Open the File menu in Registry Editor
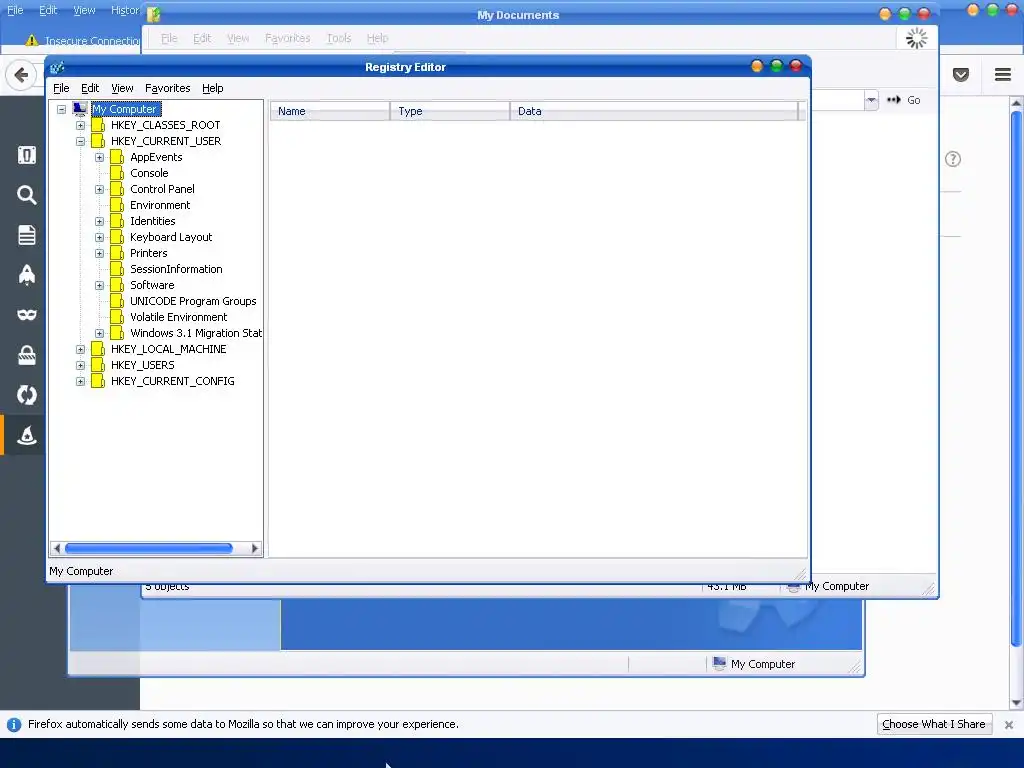 click(x=61, y=88)
